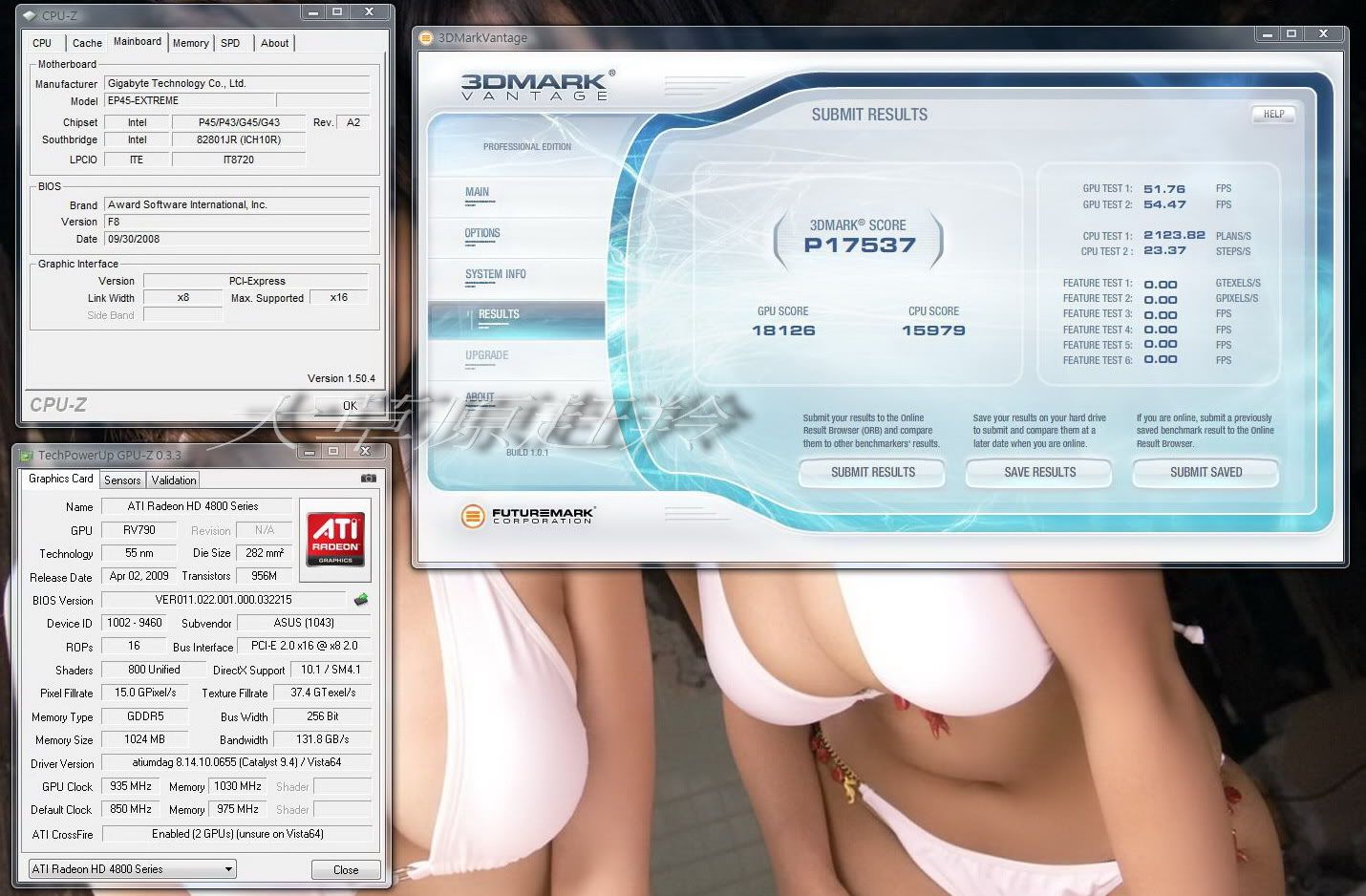Click the GPU-Z title bar icon
1366x896 pixels.
click(27, 456)
